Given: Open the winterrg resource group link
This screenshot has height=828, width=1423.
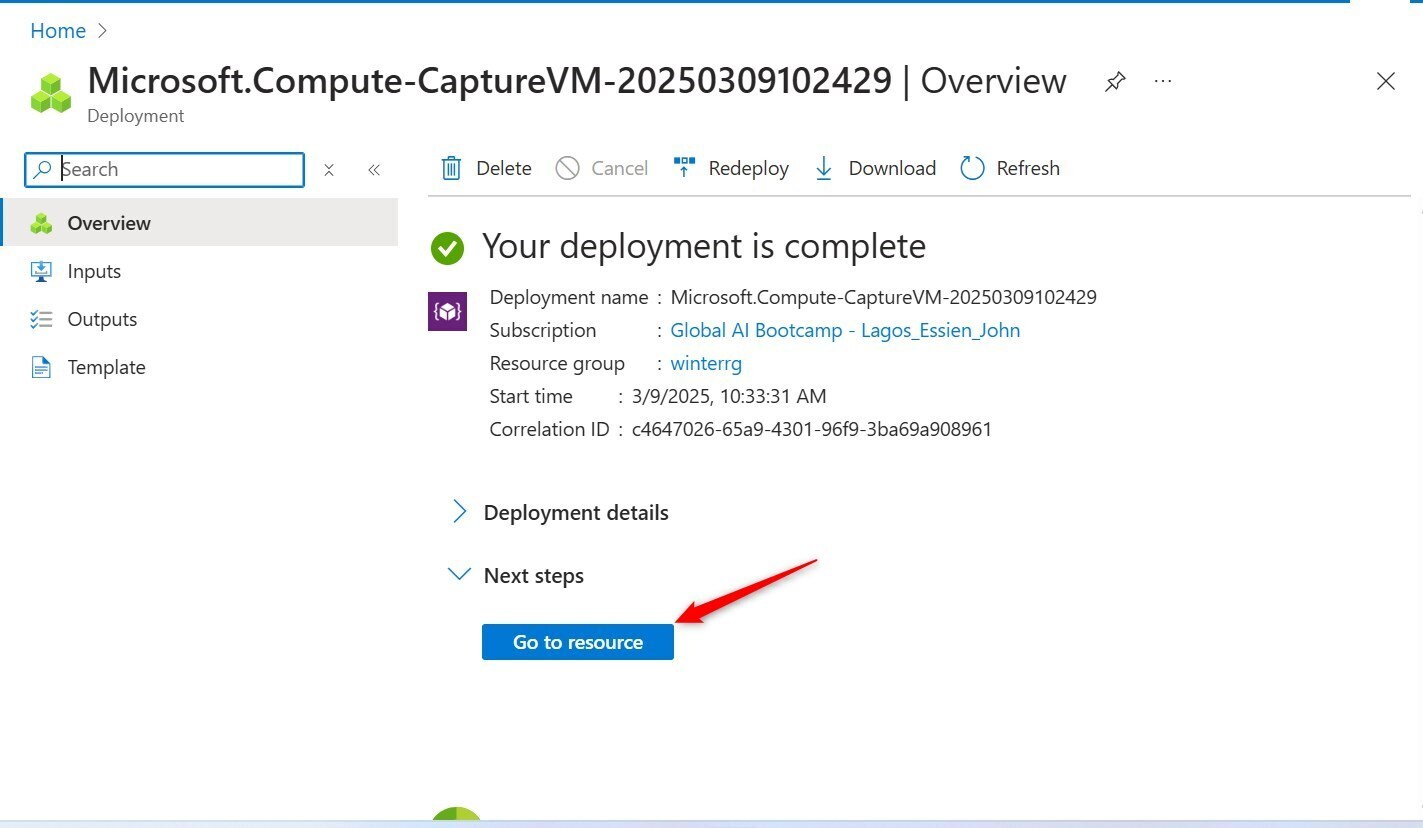Looking at the screenshot, I should click(x=706, y=363).
